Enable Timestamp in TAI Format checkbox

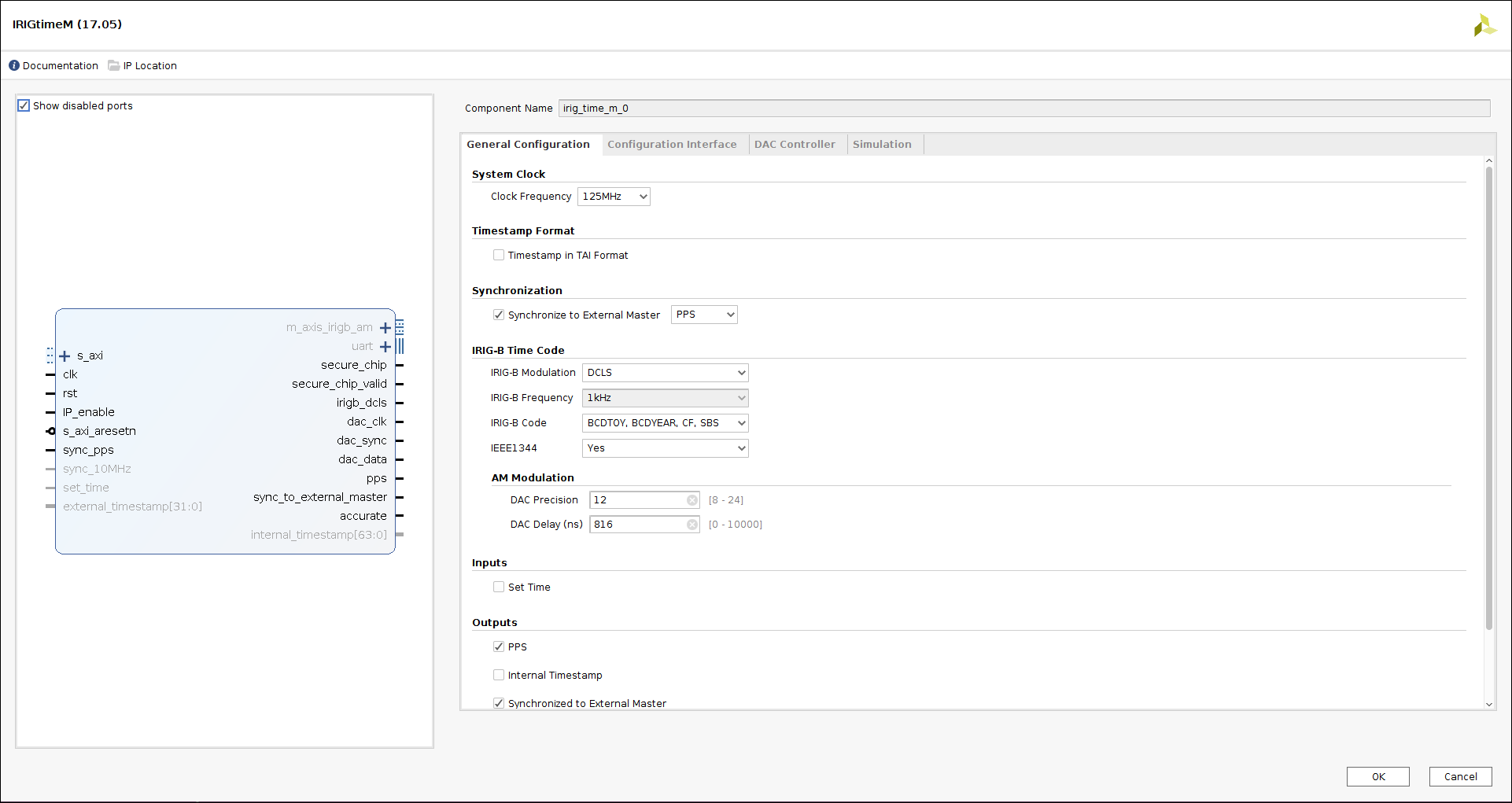(x=499, y=255)
